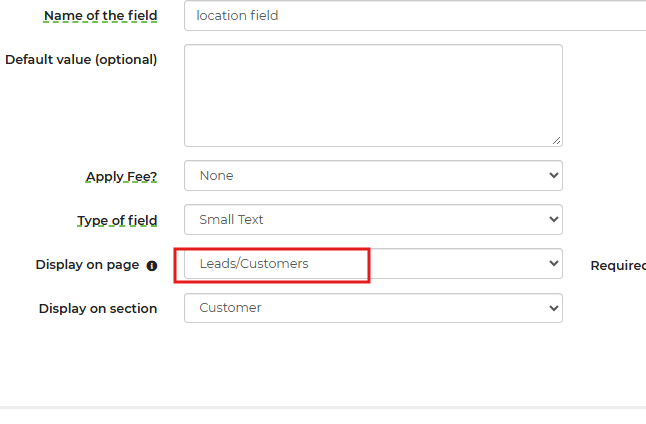The image size is (646, 424).
Task: Click the info icon beside Display on page
Action: pos(152,266)
